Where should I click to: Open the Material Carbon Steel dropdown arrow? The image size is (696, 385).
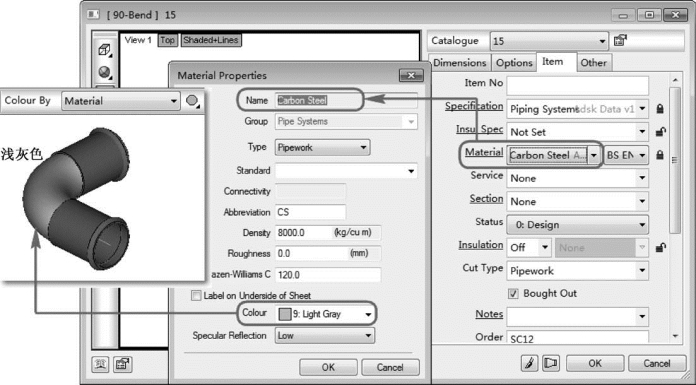pos(594,155)
